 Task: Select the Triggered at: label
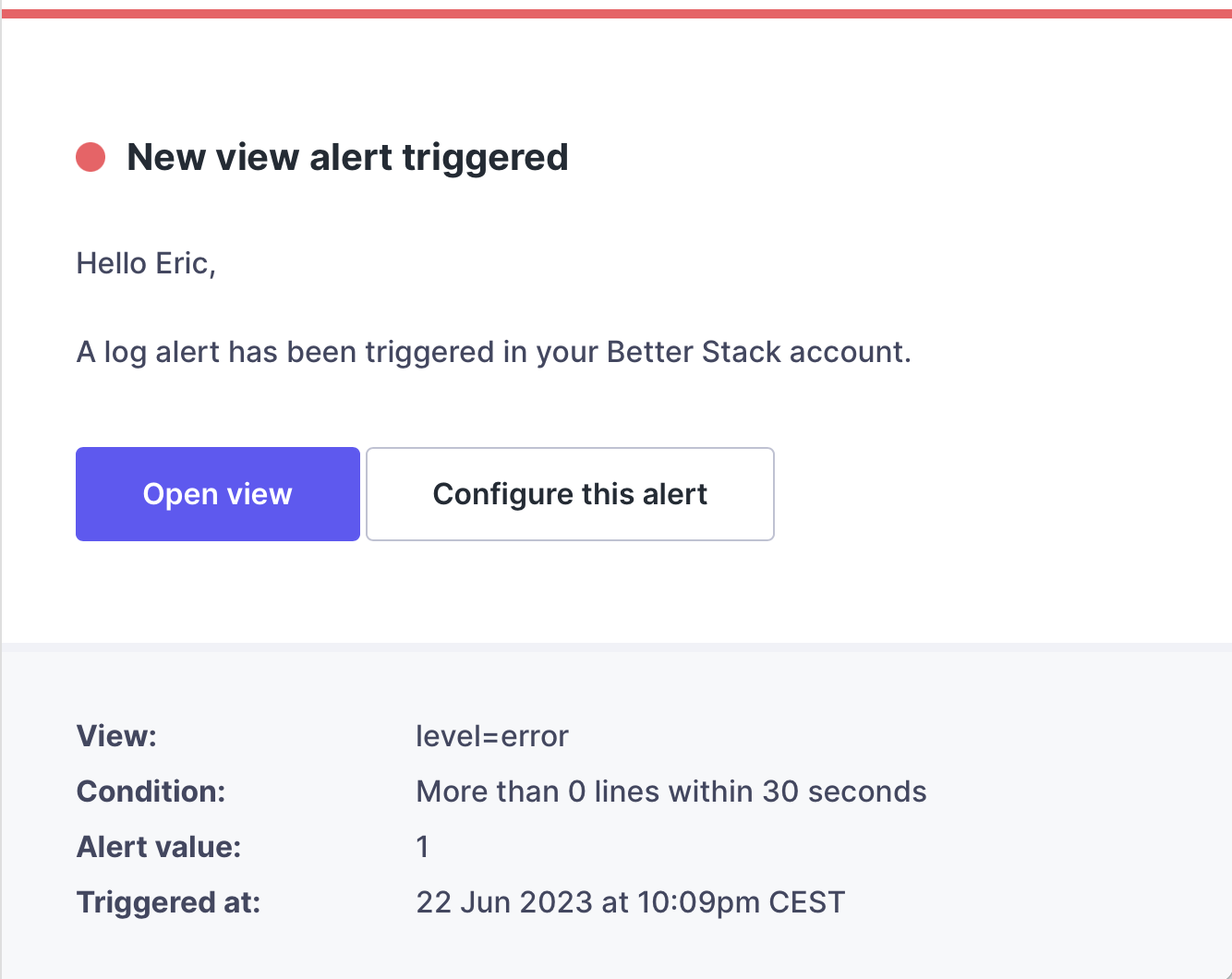click(168, 902)
